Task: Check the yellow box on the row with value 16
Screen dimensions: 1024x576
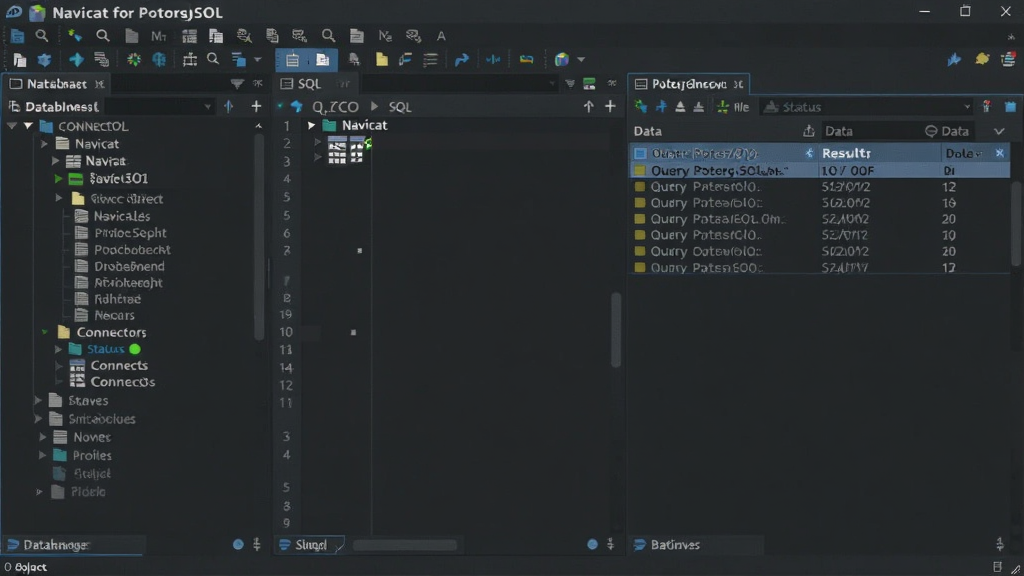Action: pos(640,203)
